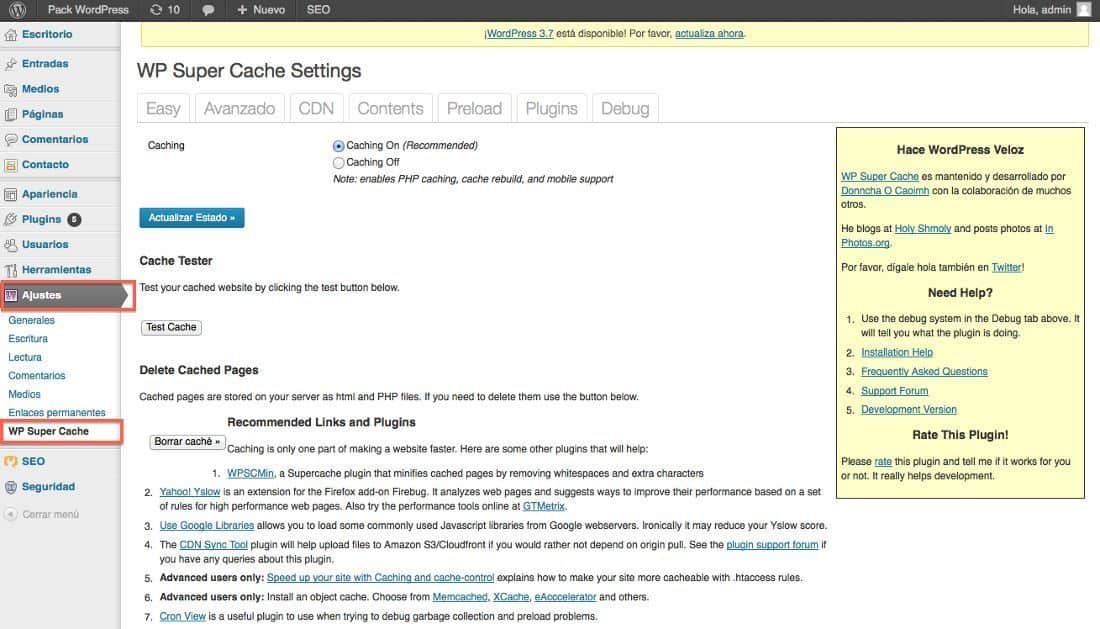The width and height of the screenshot is (1100, 629).
Task: Open the Debug tab
Action: point(625,109)
